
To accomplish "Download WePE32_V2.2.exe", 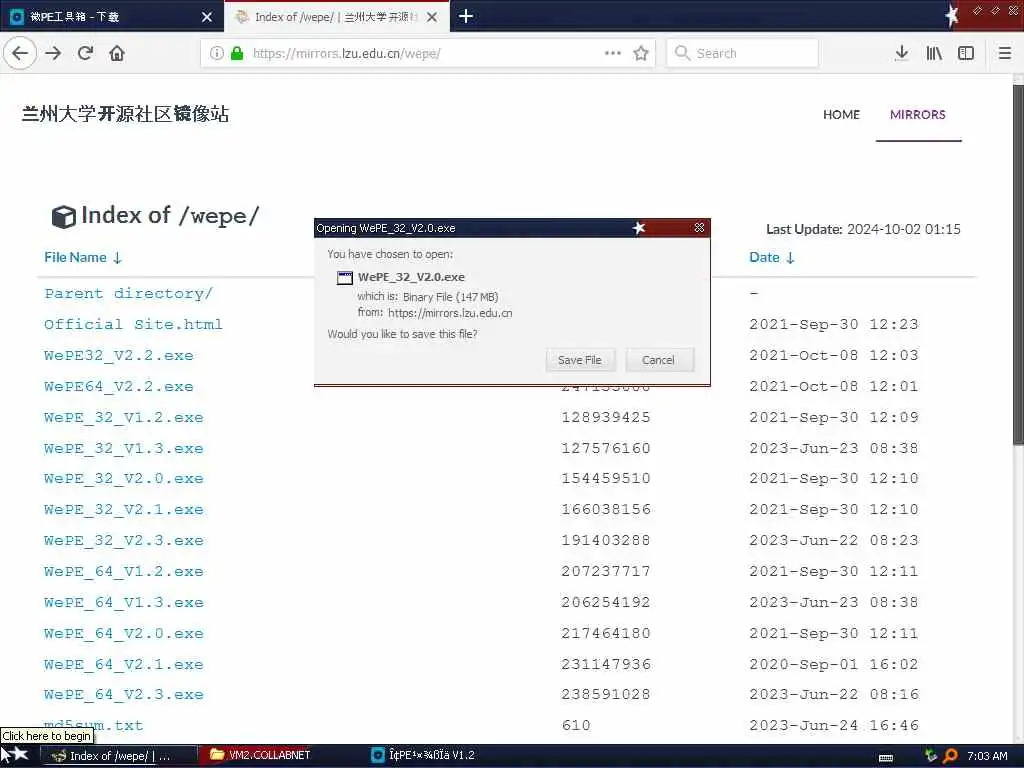I will (118, 355).
